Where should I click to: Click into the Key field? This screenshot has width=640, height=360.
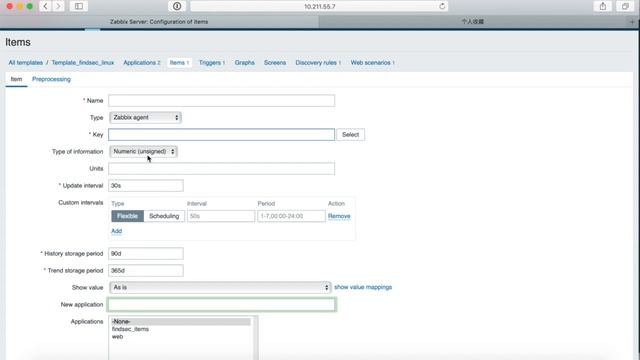pyautogui.click(x=221, y=135)
